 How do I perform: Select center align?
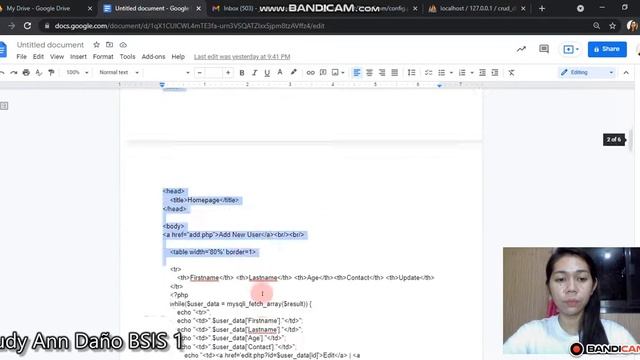369,73
